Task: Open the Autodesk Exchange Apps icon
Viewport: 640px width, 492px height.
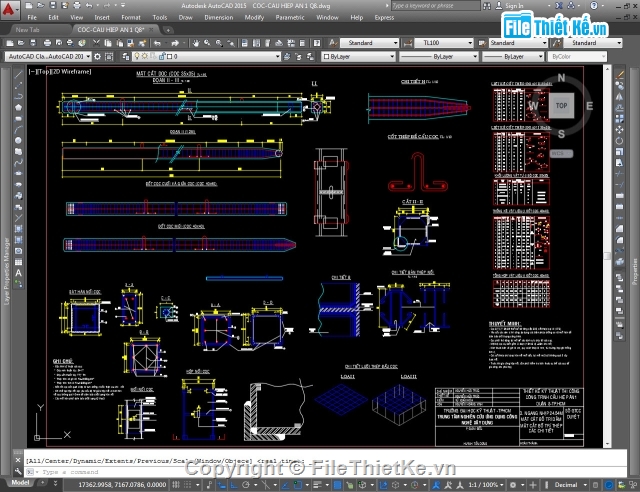Action: click(559, 6)
